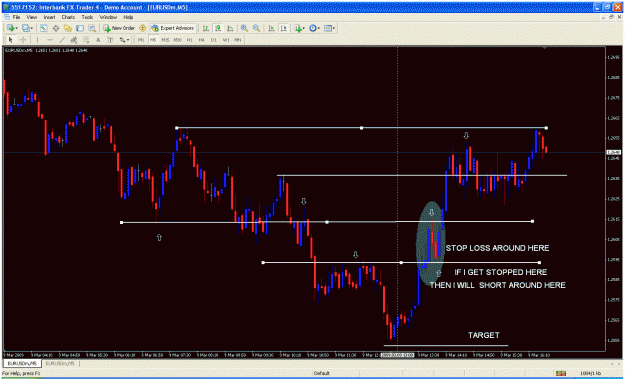Switch chart to Bar Chart mode
This screenshot has width=625, height=379.
[x=205, y=28]
